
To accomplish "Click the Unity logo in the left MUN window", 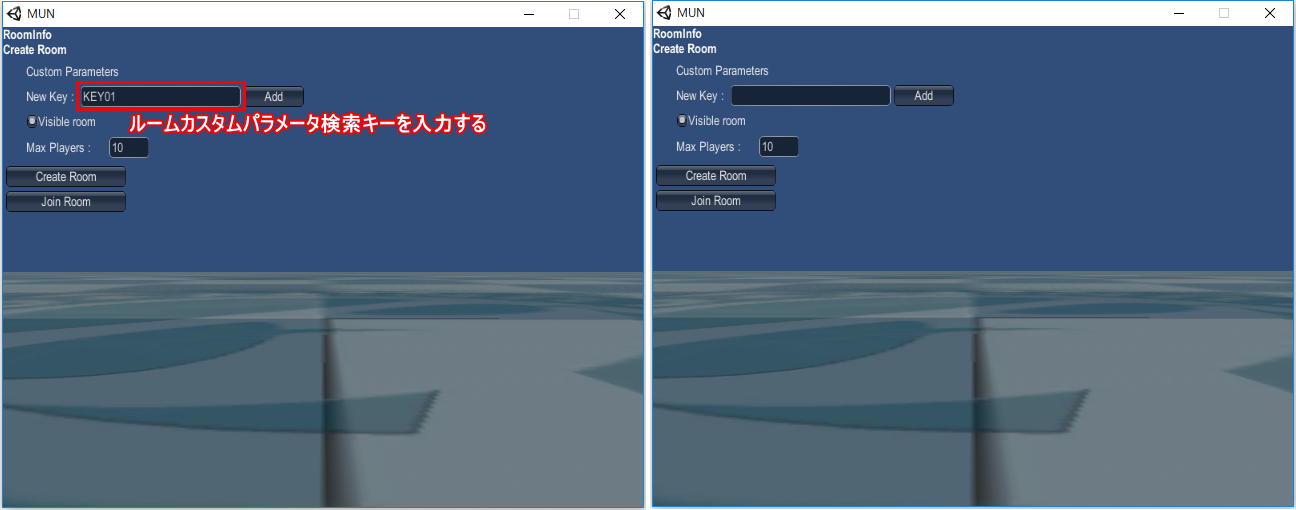I will (14, 13).
